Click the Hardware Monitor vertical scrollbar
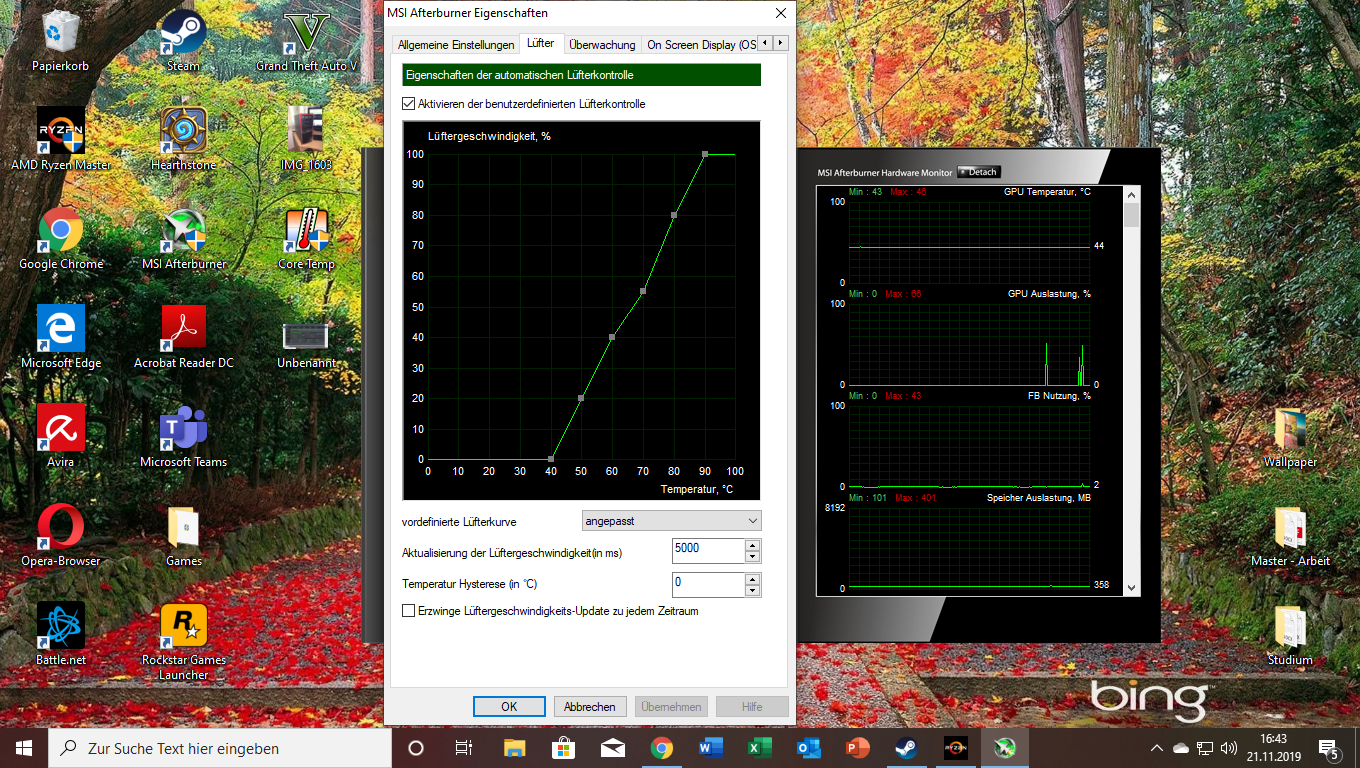Screen dimensions: 1360x768 coord(1131,391)
